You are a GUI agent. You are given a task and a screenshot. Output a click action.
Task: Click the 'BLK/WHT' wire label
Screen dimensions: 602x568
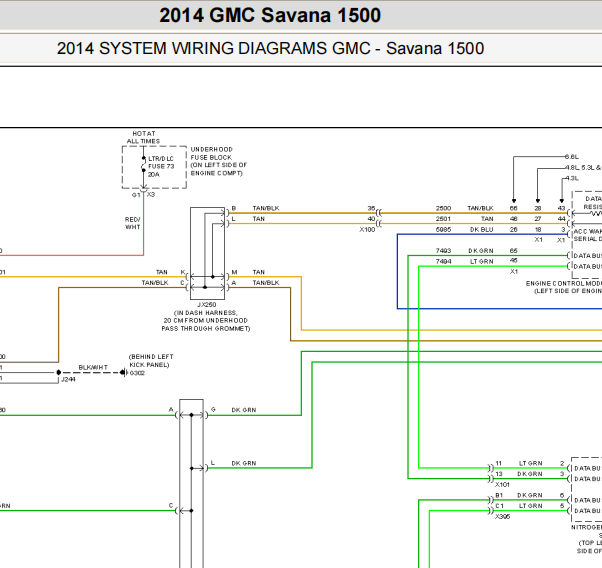tap(93, 368)
